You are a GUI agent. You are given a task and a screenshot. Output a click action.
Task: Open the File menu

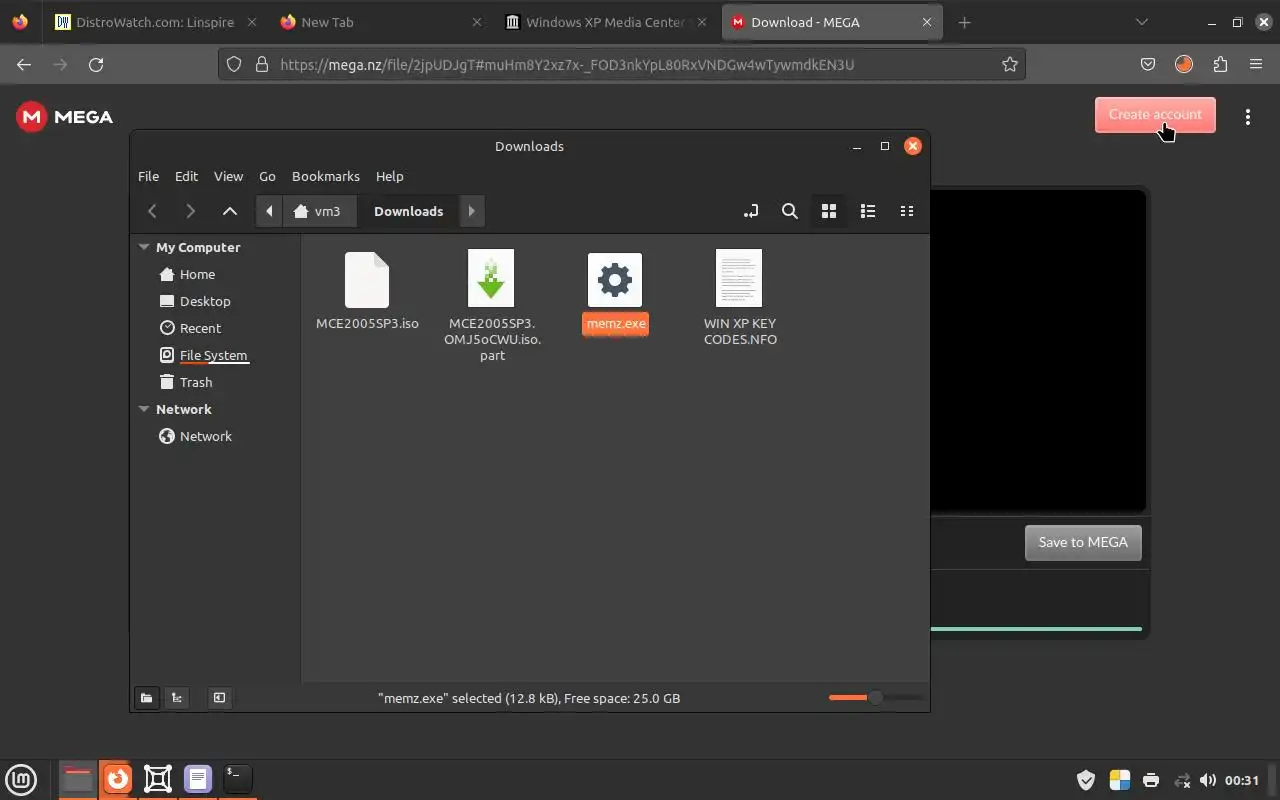(148, 176)
